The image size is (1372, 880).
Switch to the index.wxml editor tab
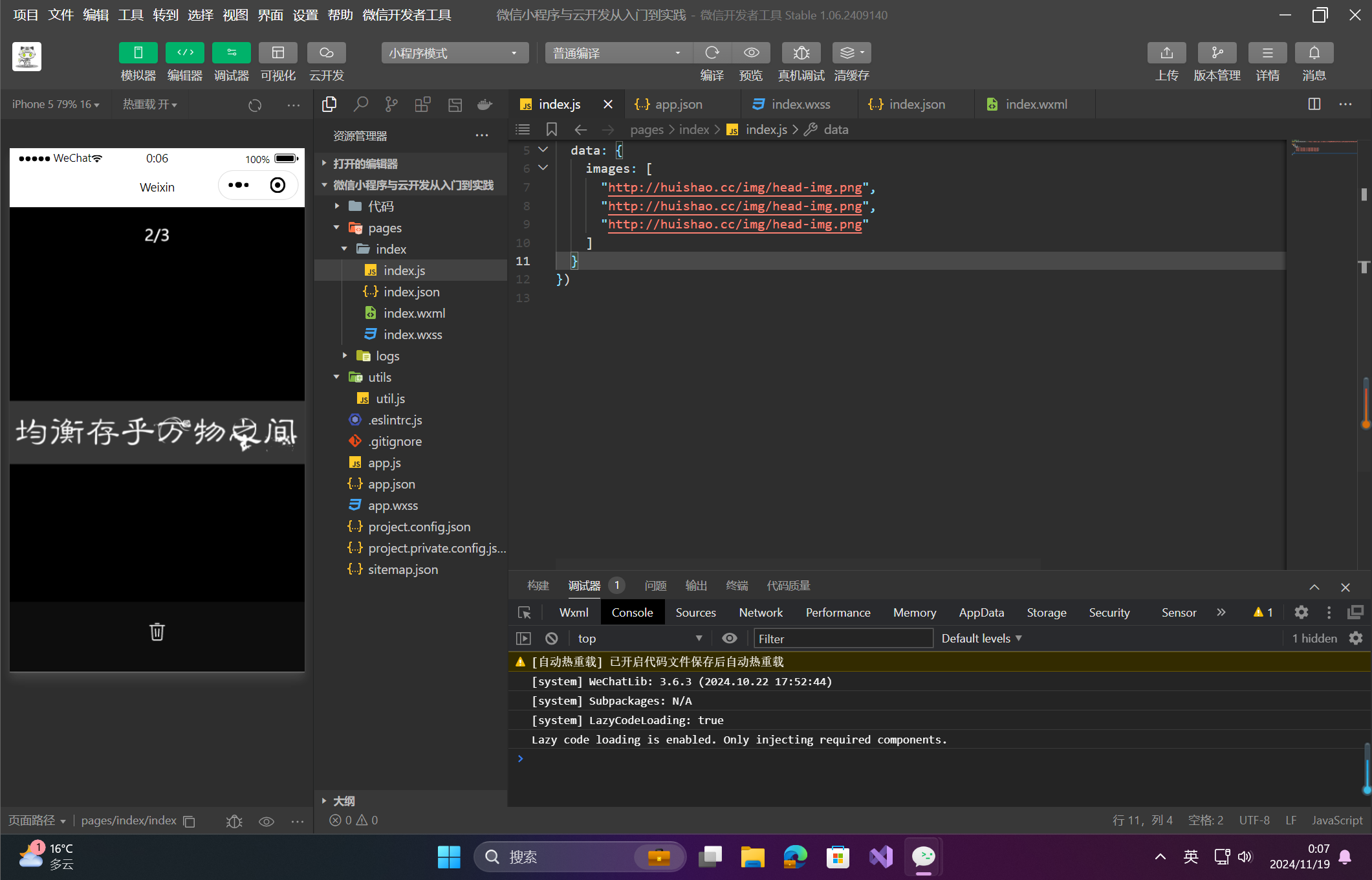pos(1036,104)
